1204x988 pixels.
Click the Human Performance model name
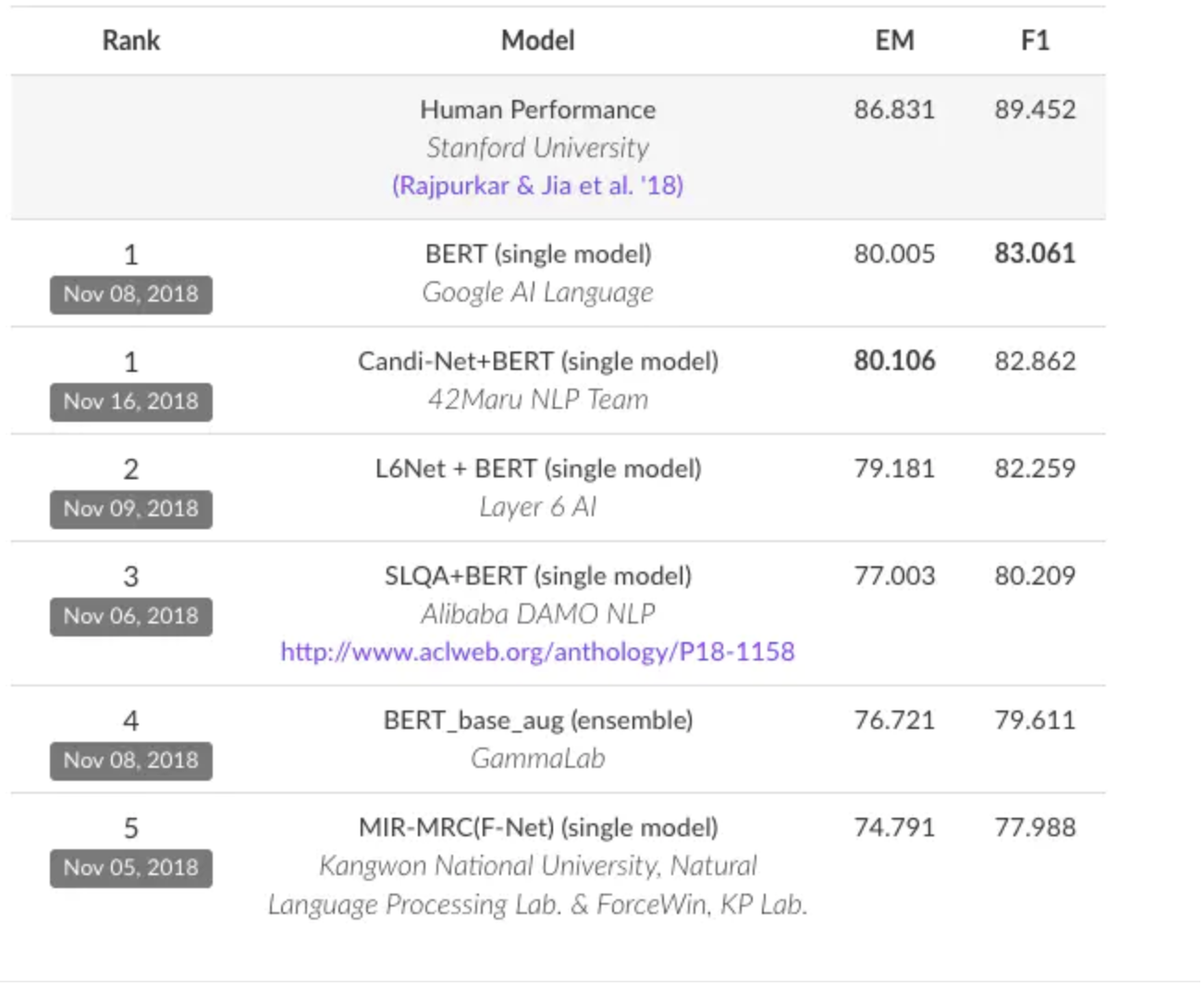tap(538, 110)
